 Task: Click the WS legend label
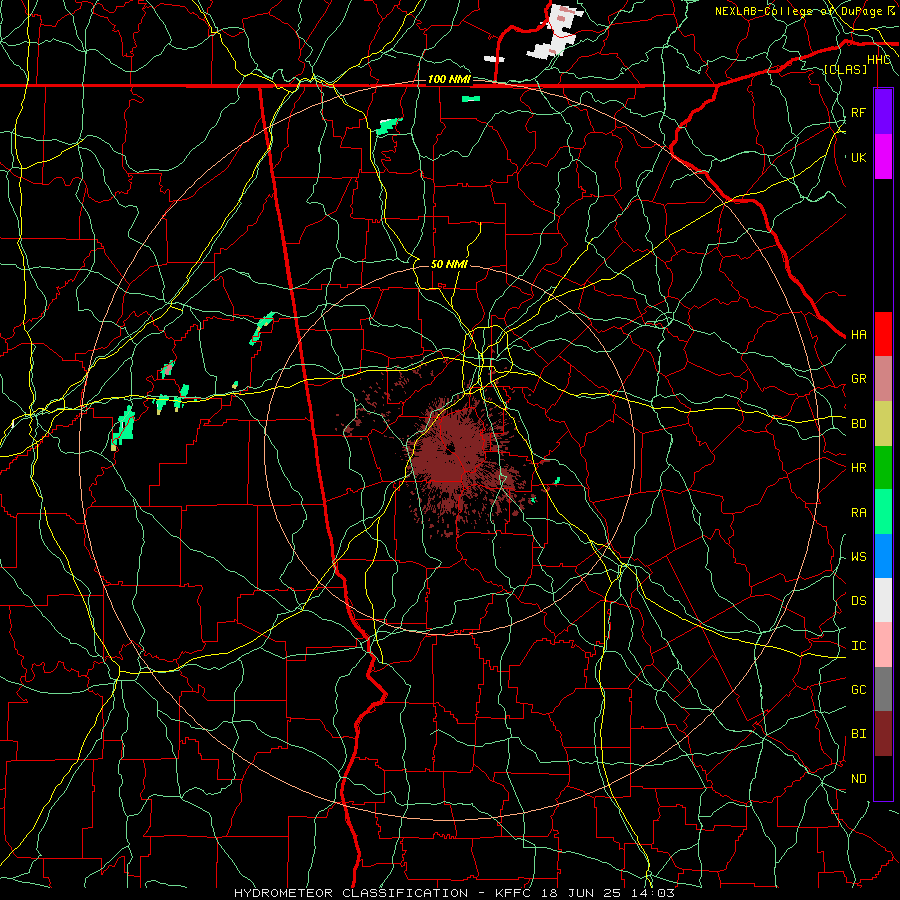pyautogui.click(x=858, y=557)
